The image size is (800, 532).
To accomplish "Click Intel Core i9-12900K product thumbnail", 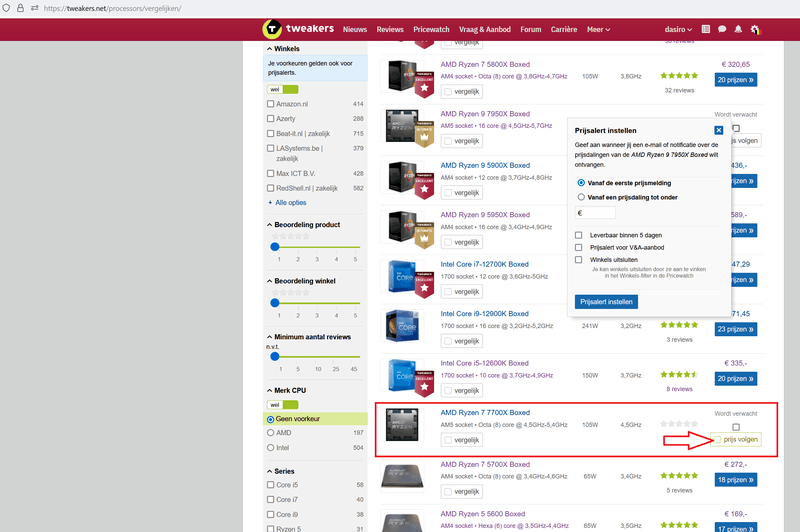I will 403,325.
